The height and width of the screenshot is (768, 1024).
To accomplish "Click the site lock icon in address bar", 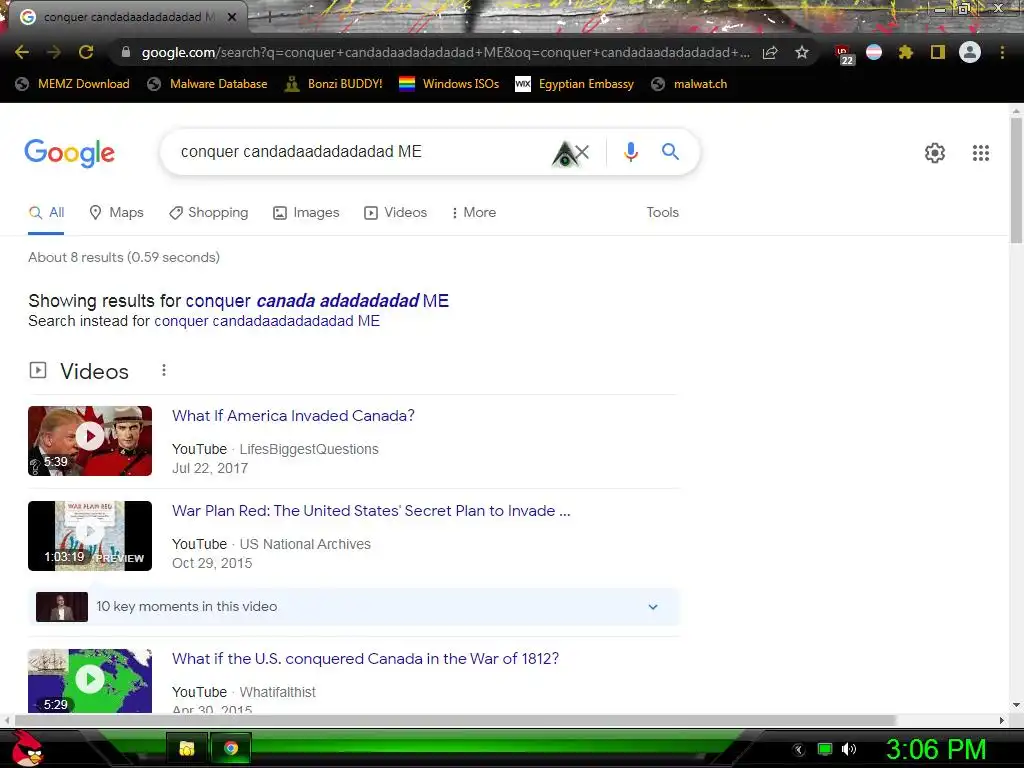I will coord(126,52).
